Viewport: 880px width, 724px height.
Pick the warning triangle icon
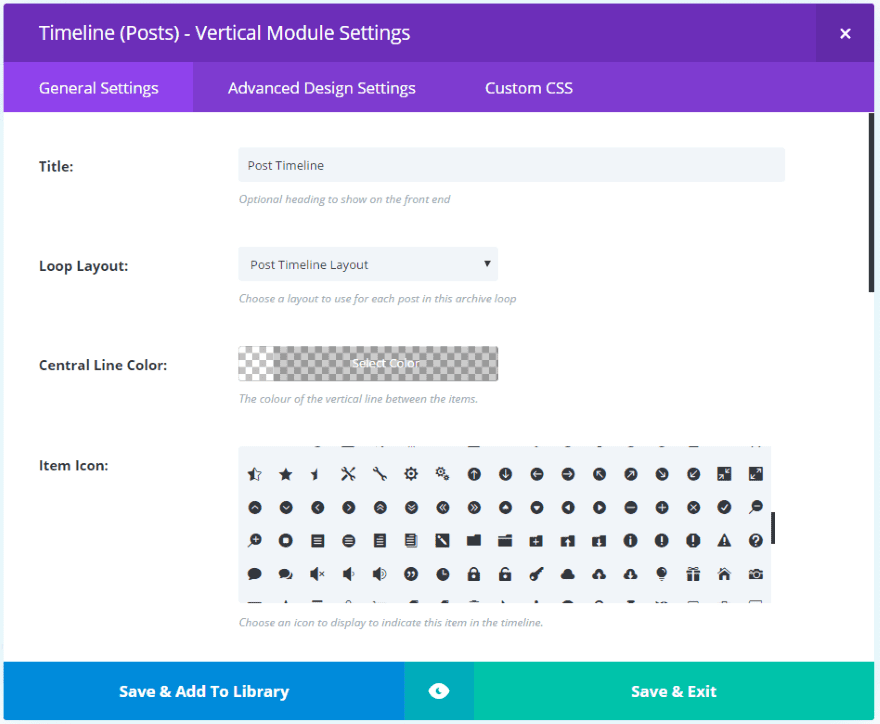(724, 540)
